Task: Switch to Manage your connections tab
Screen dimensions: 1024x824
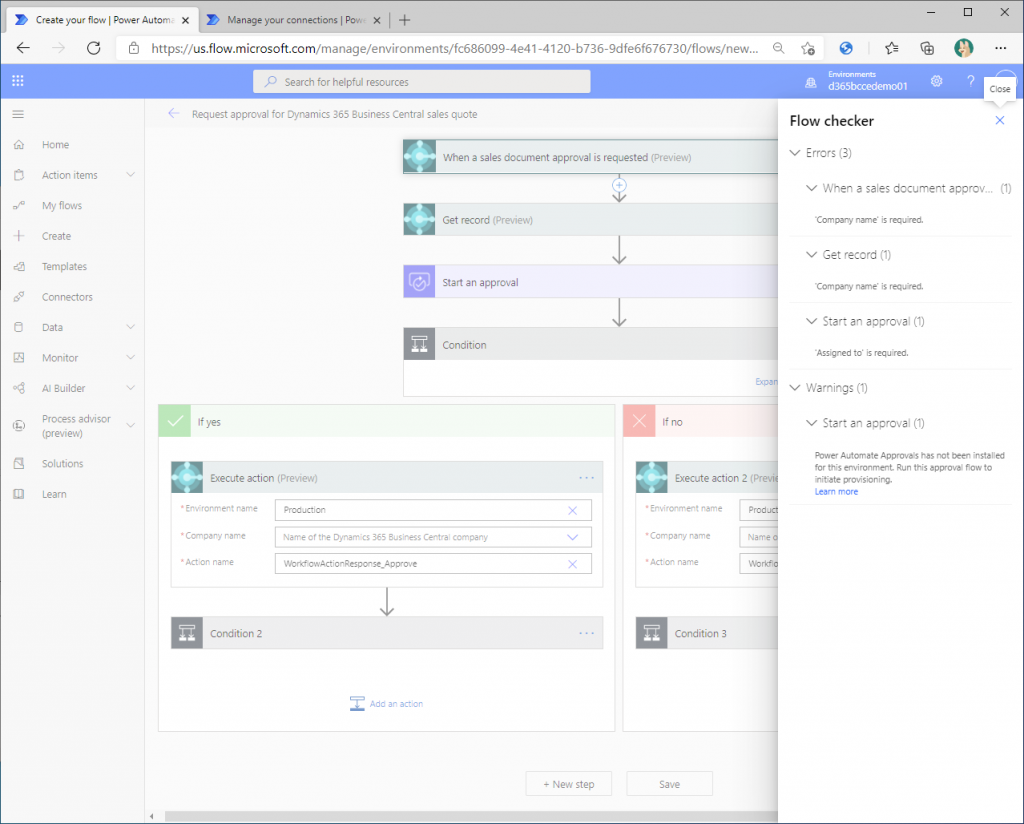Action: [x=295, y=20]
